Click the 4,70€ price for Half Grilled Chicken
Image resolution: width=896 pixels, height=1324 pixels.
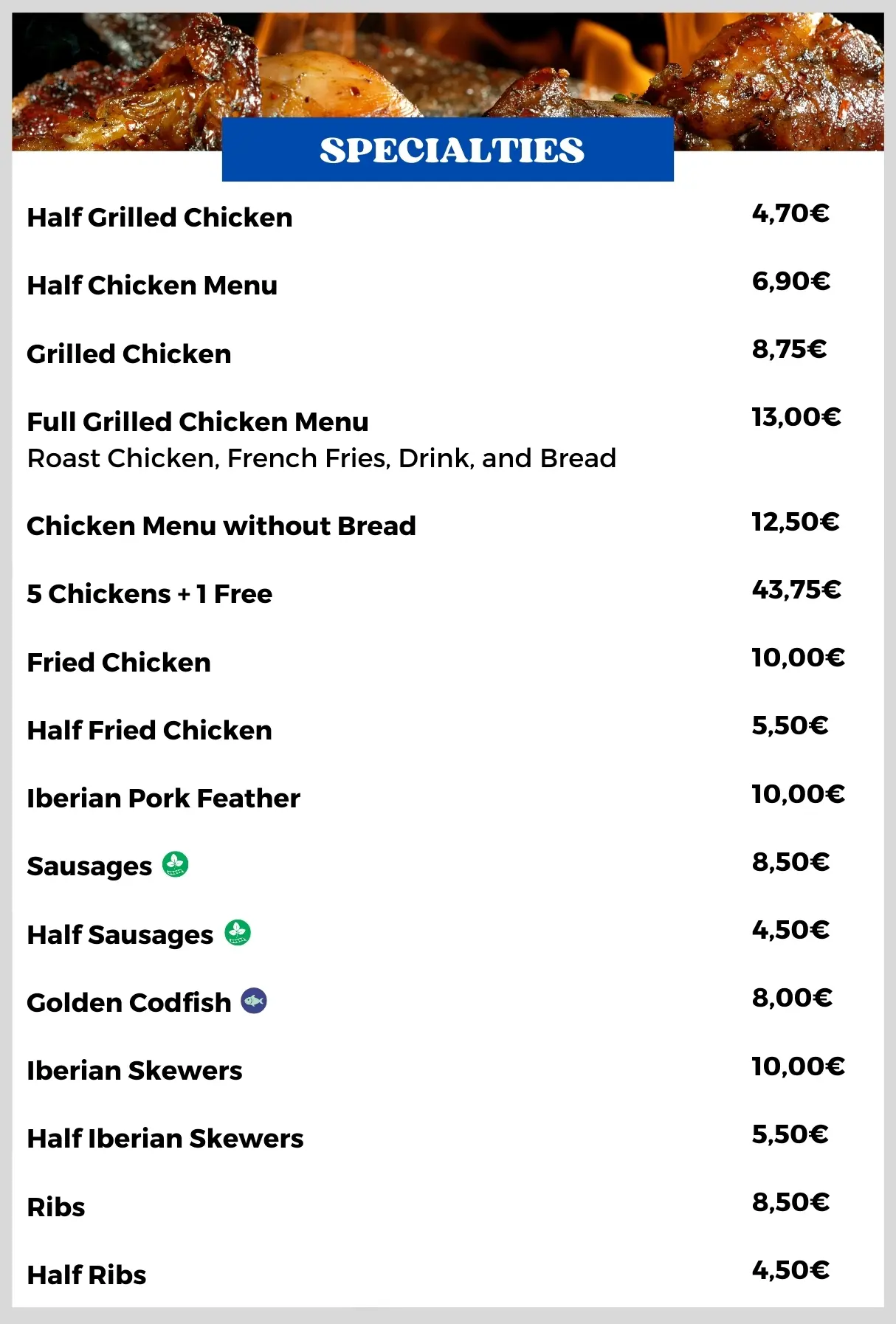(x=790, y=213)
